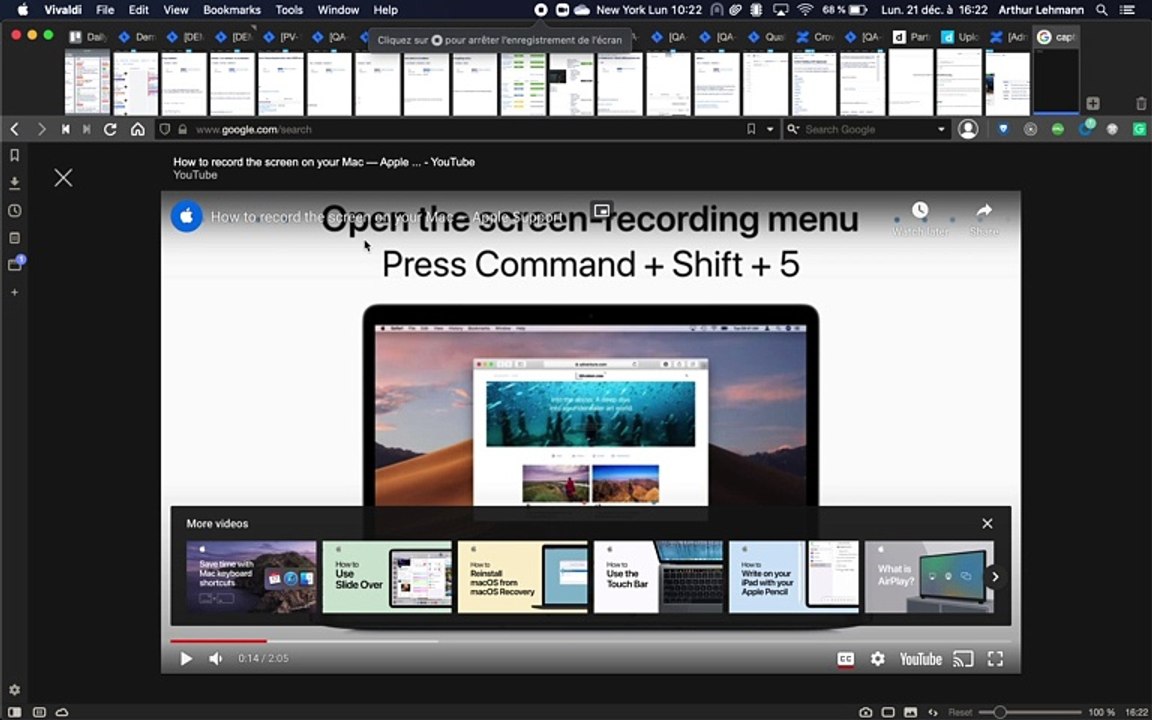Close the More videos panel
This screenshot has width=1152, height=720.
987,523
